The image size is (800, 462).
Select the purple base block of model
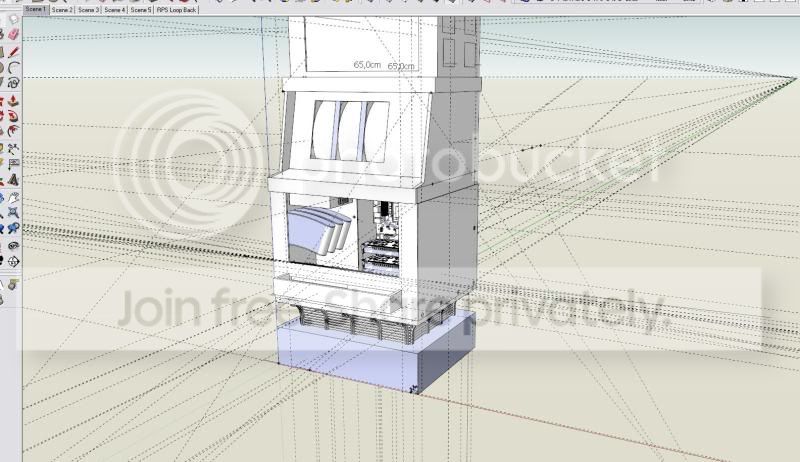point(375,352)
